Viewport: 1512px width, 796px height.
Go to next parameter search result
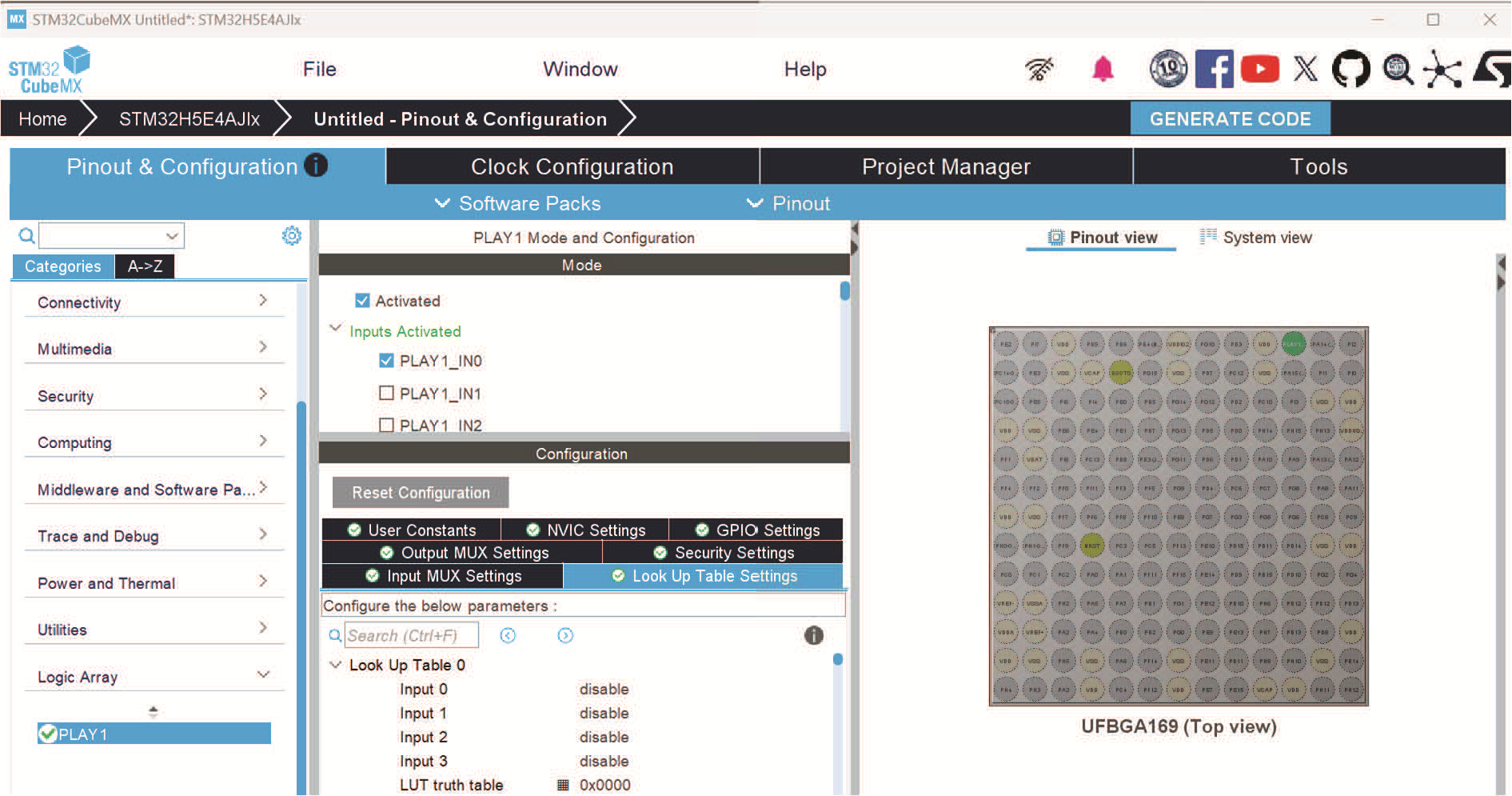tap(565, 635)
